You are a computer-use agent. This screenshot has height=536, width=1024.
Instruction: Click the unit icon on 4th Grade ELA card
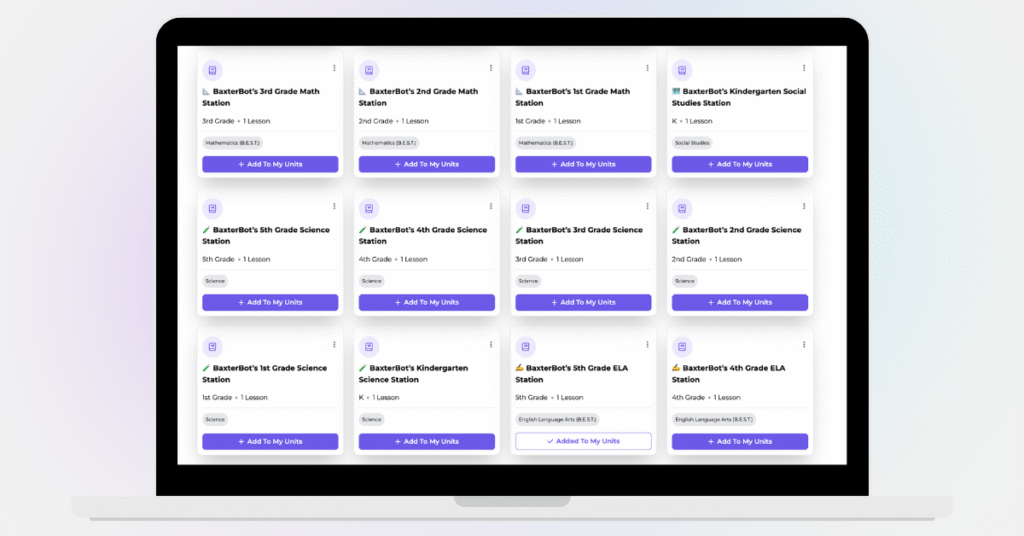pyautogui.click(x=682, y=348)
